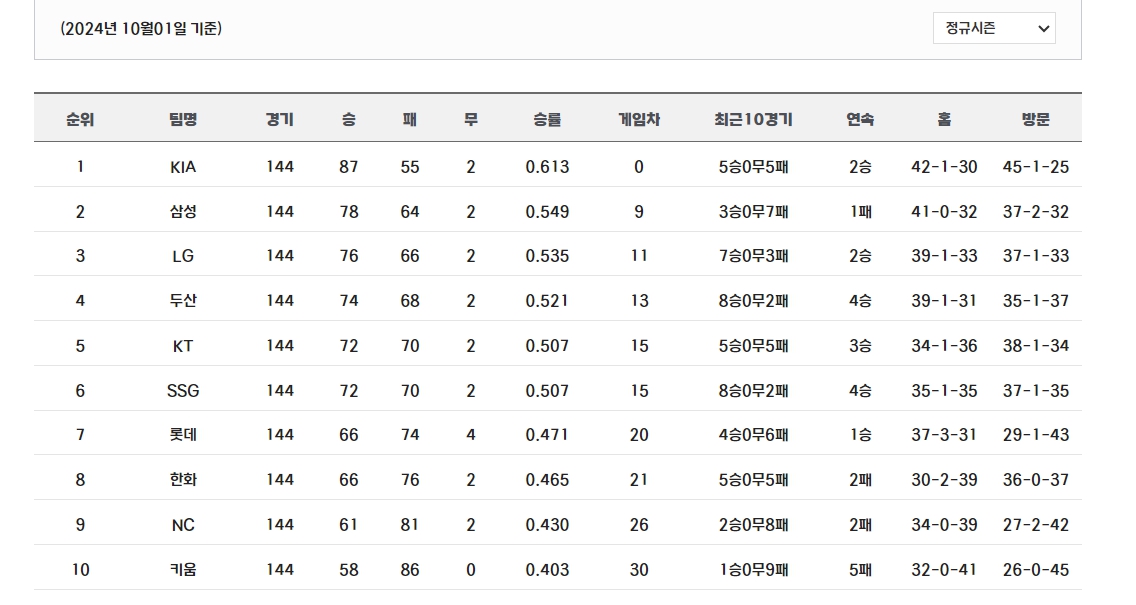Click team name 키움
This screenshot has height=605, width=1136.
183,569
